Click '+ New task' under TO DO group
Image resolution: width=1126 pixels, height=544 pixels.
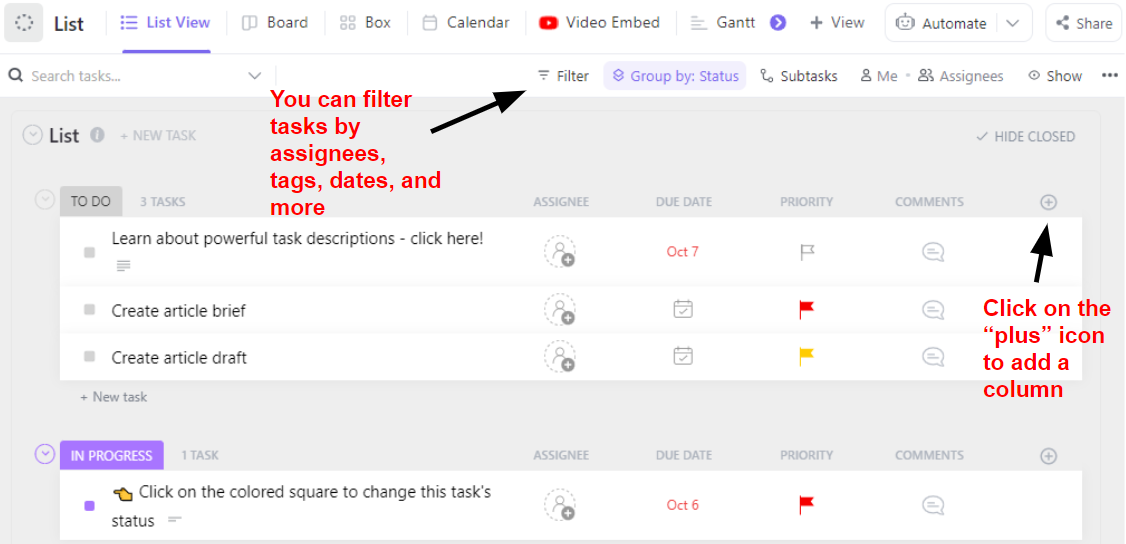tap(113, 397)
